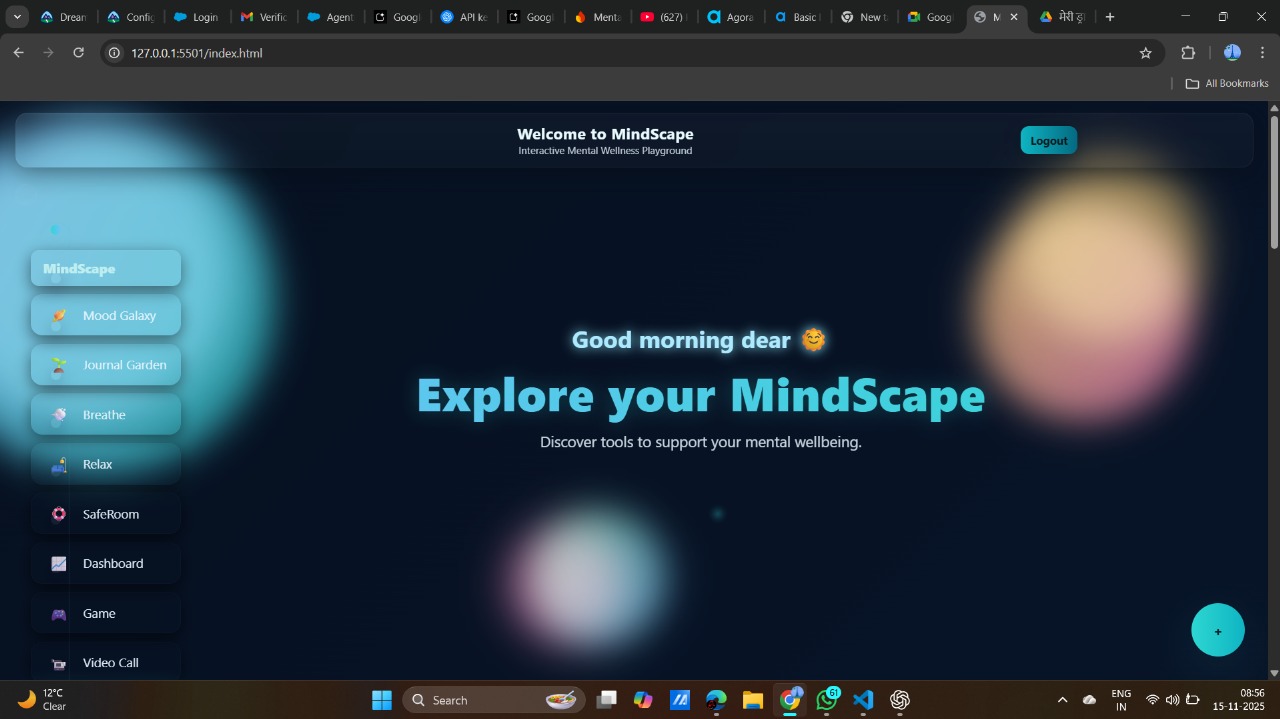Reload the page with the refresh icon
The height and width of the screenshot is (719, 1280).
coord(79,52)
